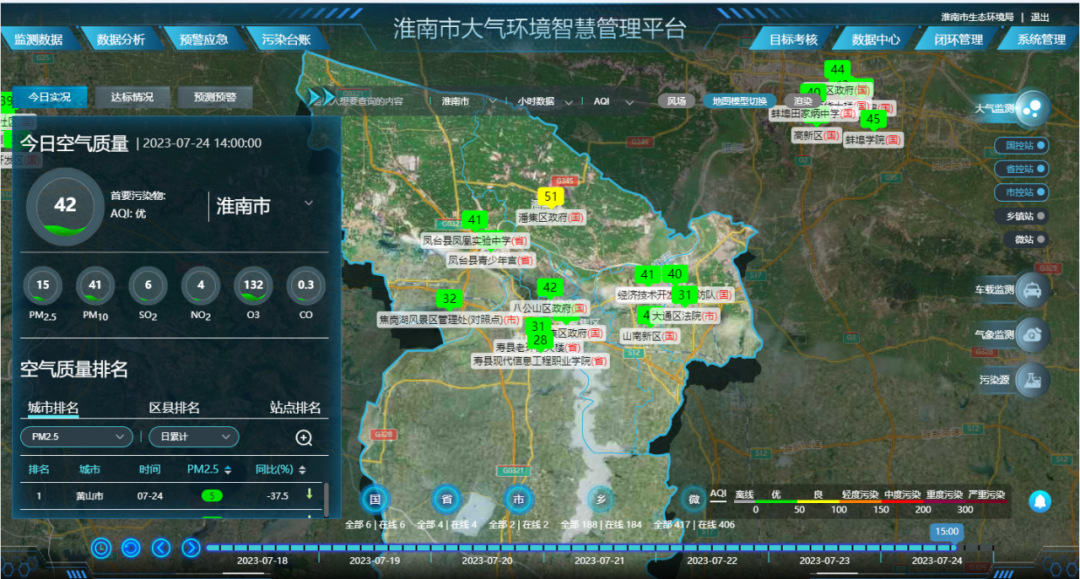
Task: Open the 监测数据 menu
Action: [x=39, y=39]
